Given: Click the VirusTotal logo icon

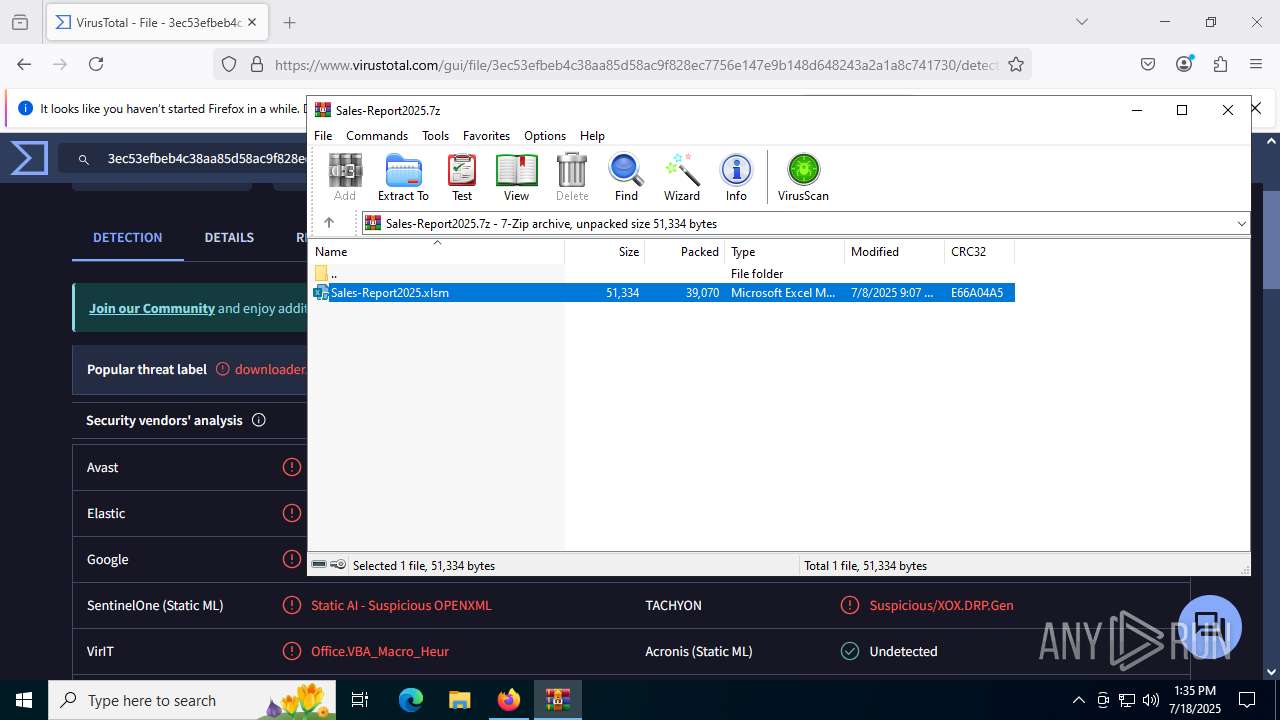Looking at the screenshot, I should tap(29, 158).
